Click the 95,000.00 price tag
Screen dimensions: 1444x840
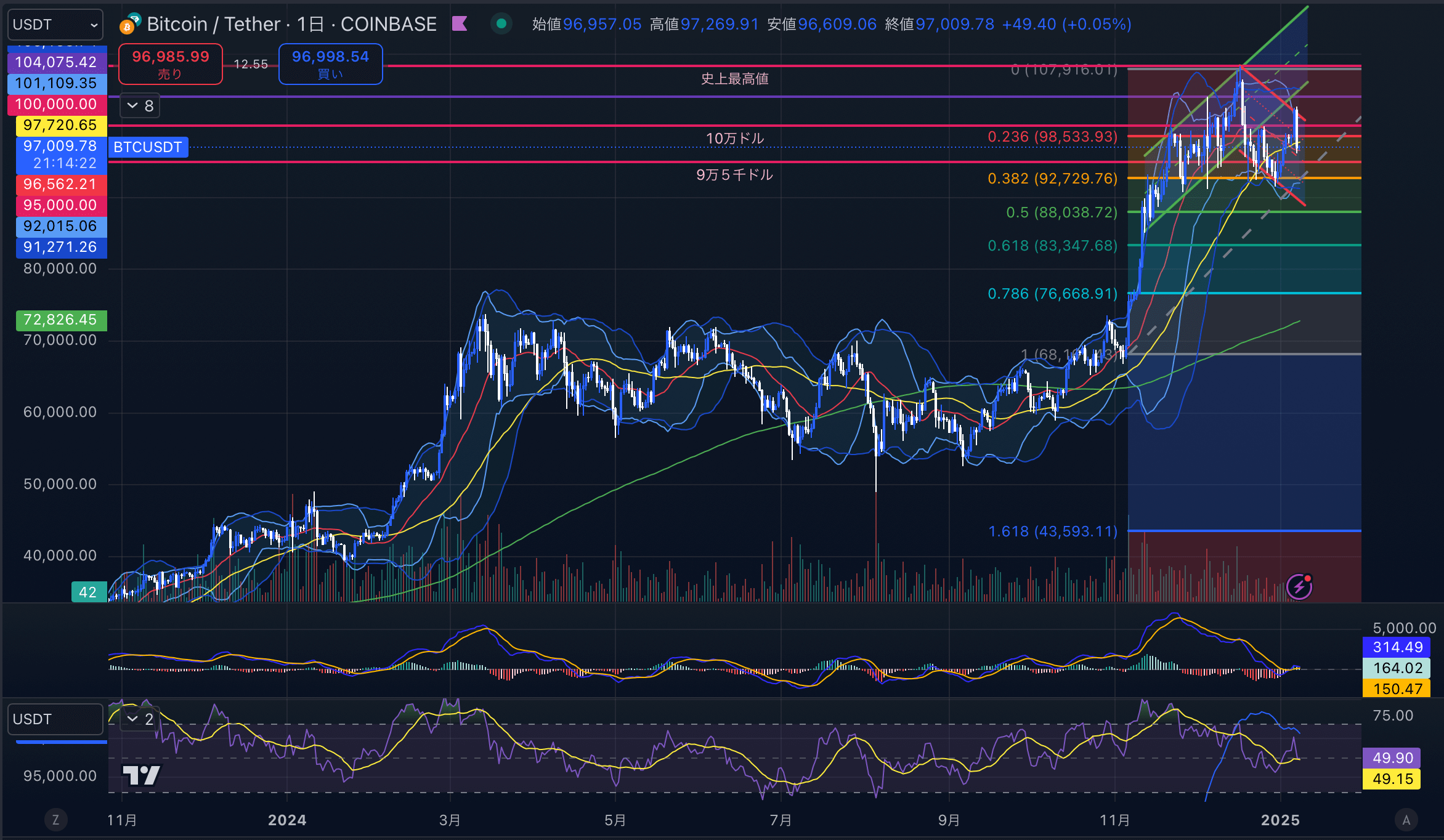coord(60,205)
